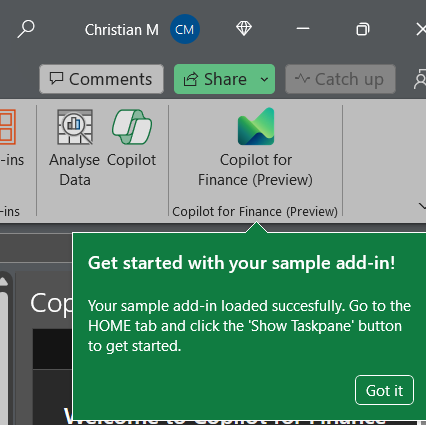
Task: Restore down the Excel window
Action: [x=363, y=29]
